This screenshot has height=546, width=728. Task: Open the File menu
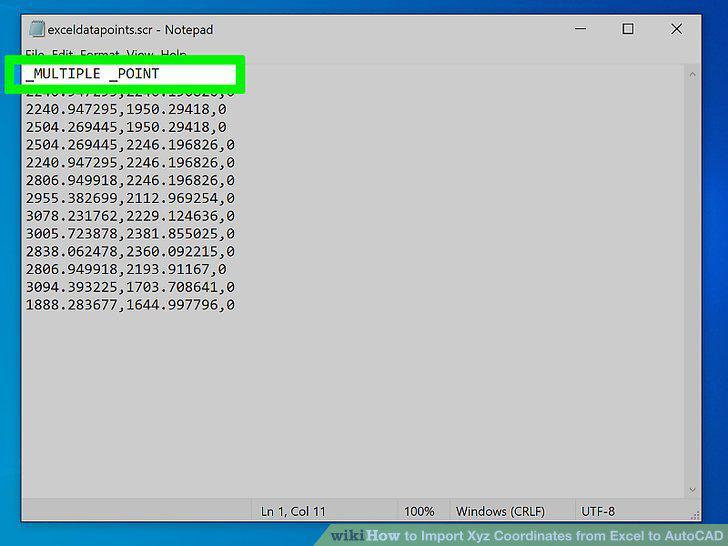tap(35, 54)
